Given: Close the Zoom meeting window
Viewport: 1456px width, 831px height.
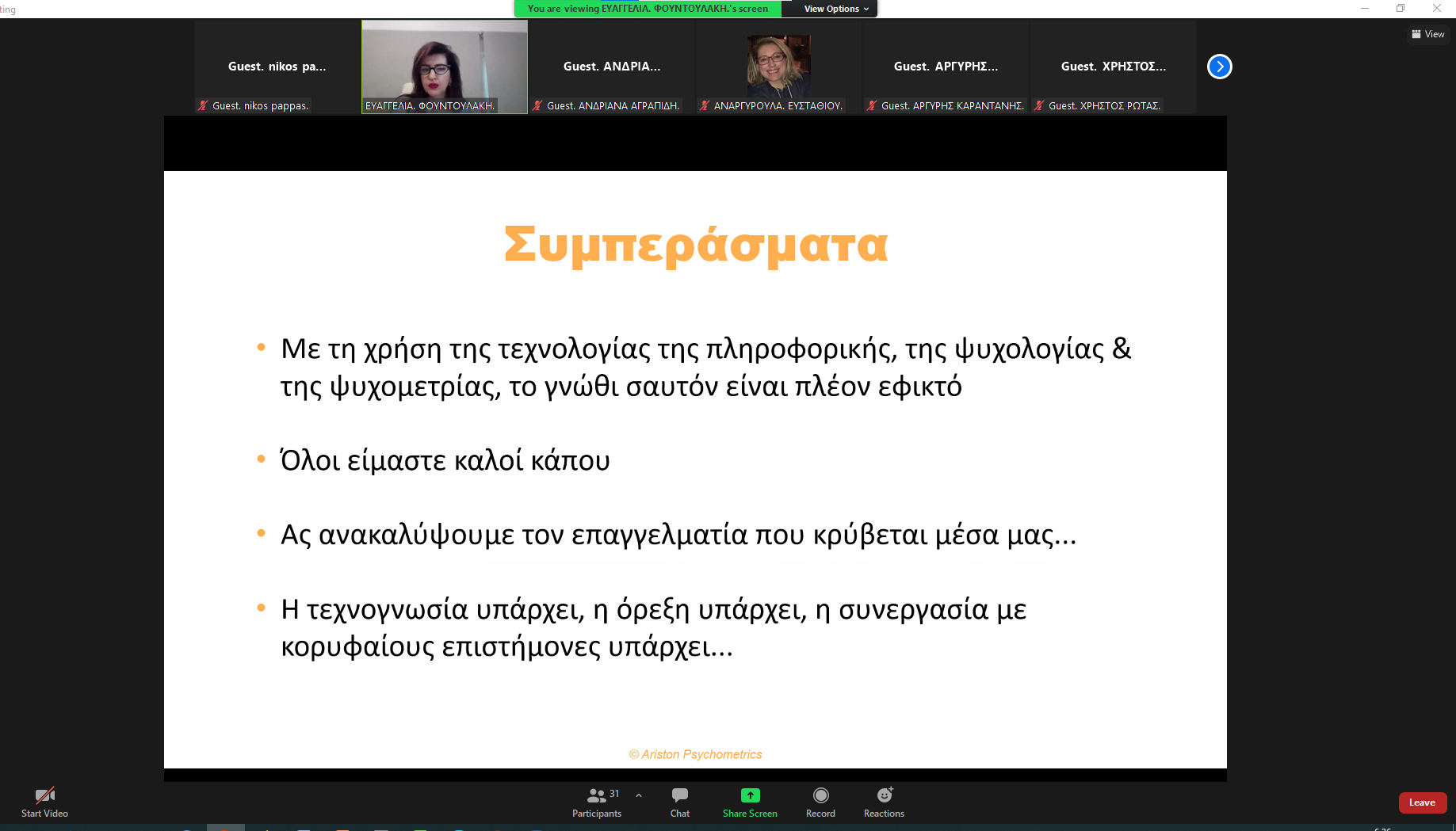Looking at the screenshot, I should click(1437, 9).
